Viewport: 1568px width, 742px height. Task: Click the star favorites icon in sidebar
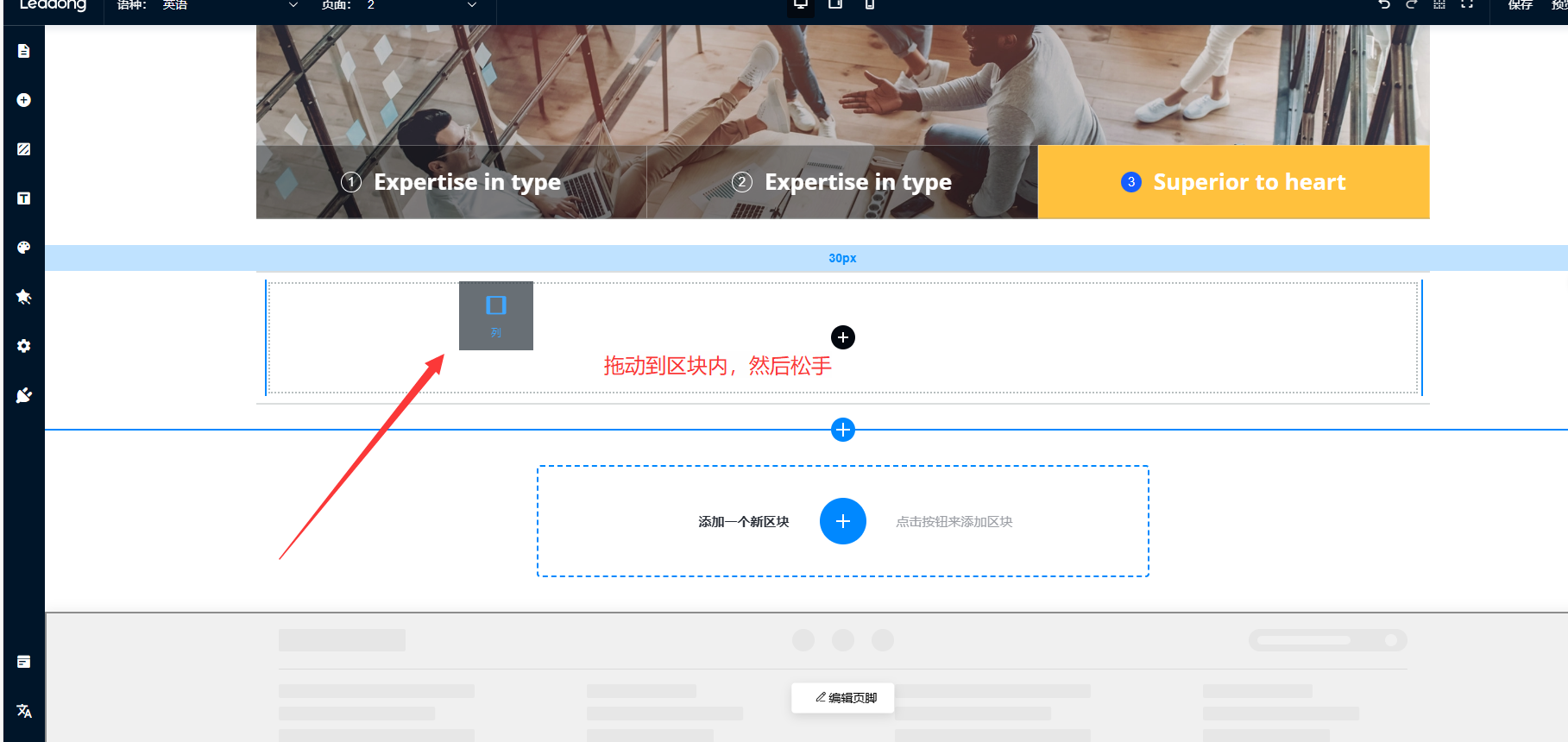24,297
